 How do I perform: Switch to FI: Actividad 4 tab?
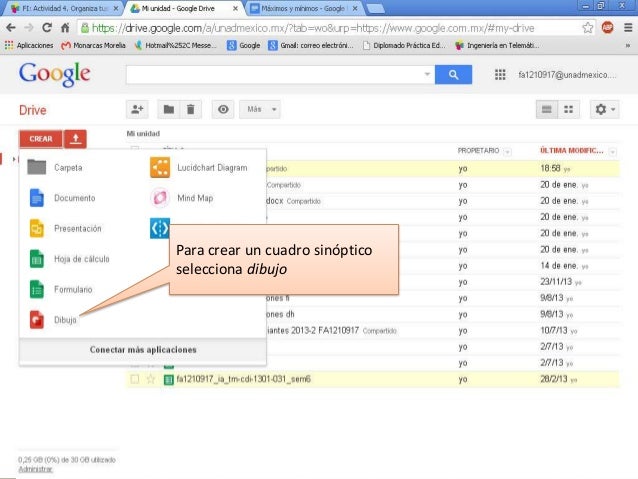pos(61,8)
